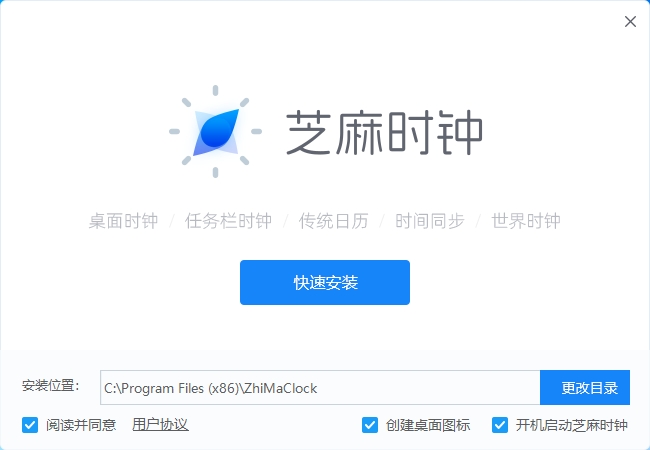650x450 pixels.
Task: Start installation with the 快速安装 button
Action: pos(325,283)
